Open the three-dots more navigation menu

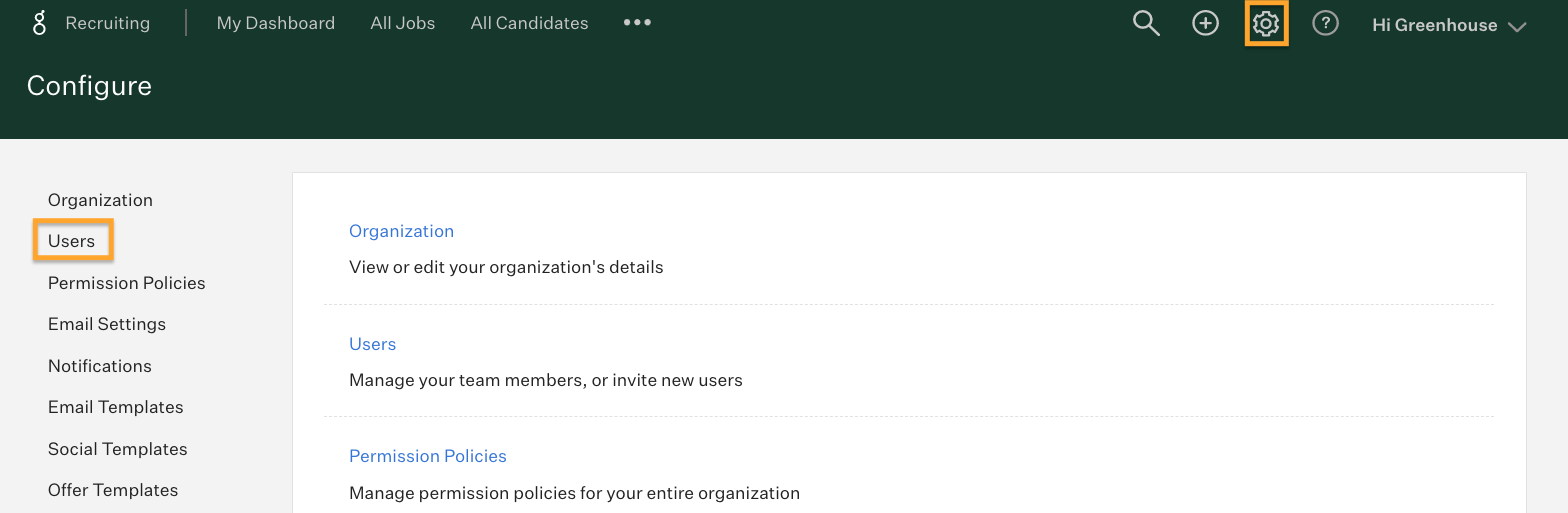click(x=637, y=22)
